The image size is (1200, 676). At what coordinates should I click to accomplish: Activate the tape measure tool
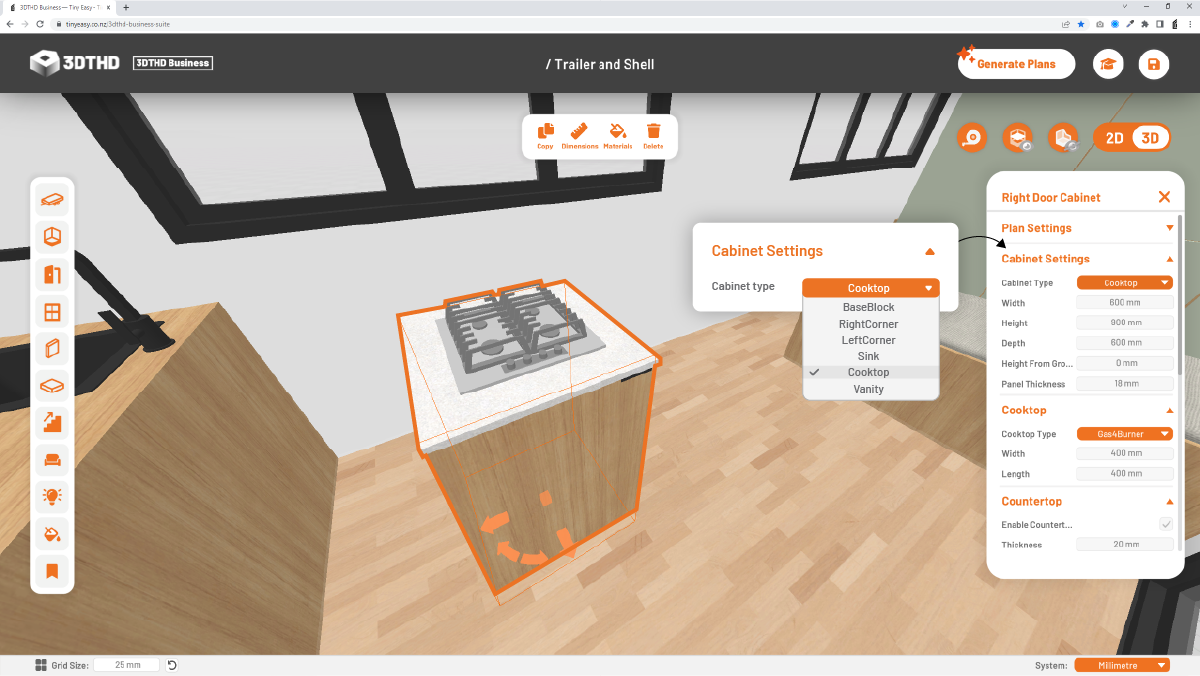click(x=973, y=138)
